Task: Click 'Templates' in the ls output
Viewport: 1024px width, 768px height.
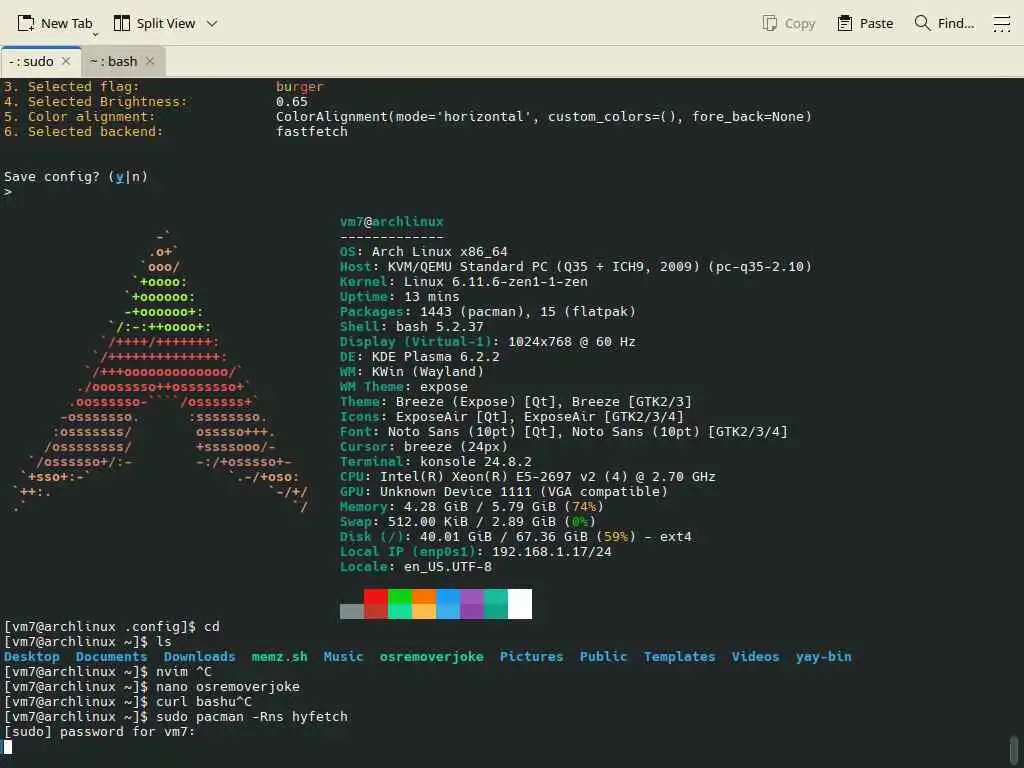Action: (680, 657)
